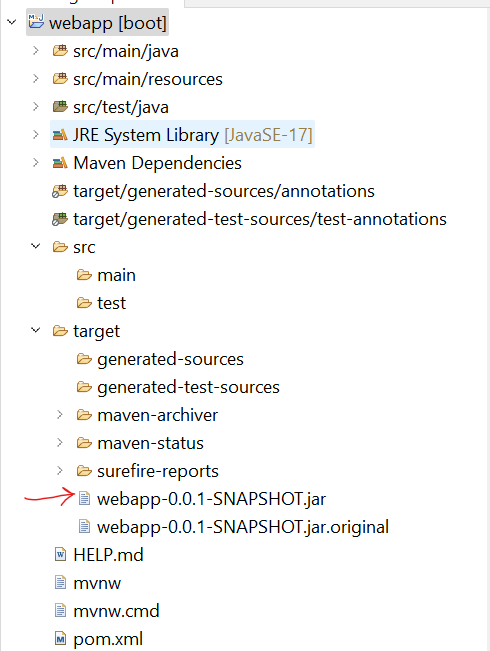Select the webapp [boot] project label
490x651 pixels.
click(x=108, y=23)
